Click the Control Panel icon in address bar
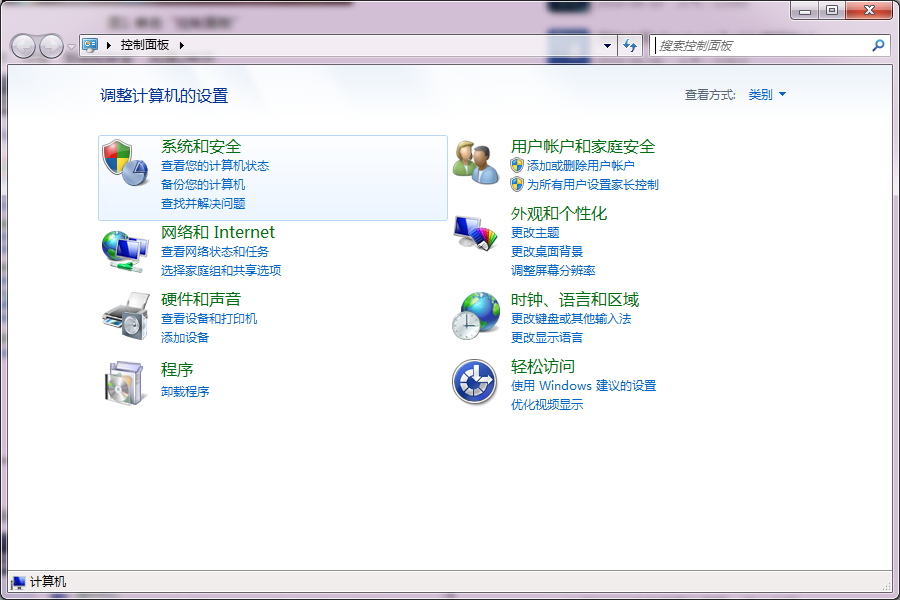Screen dimensions: 900x600 (89, 45)
